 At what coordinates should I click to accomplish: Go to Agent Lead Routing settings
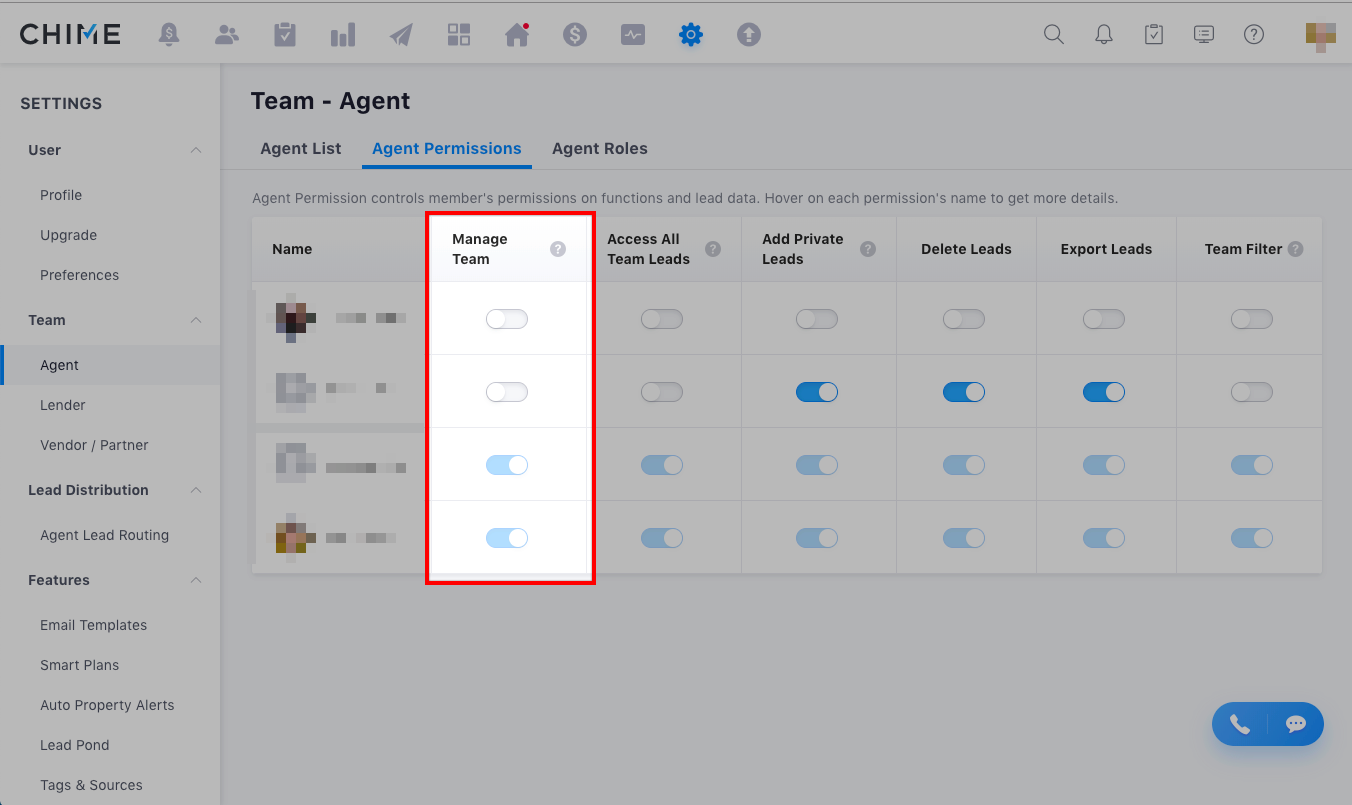[x=104, y=535]
